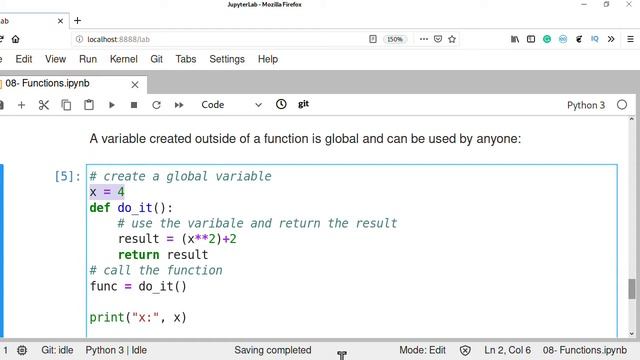Click Python 3 | Idle status
This screenshot has width=640, height=360.
click(x=116, y=350)
